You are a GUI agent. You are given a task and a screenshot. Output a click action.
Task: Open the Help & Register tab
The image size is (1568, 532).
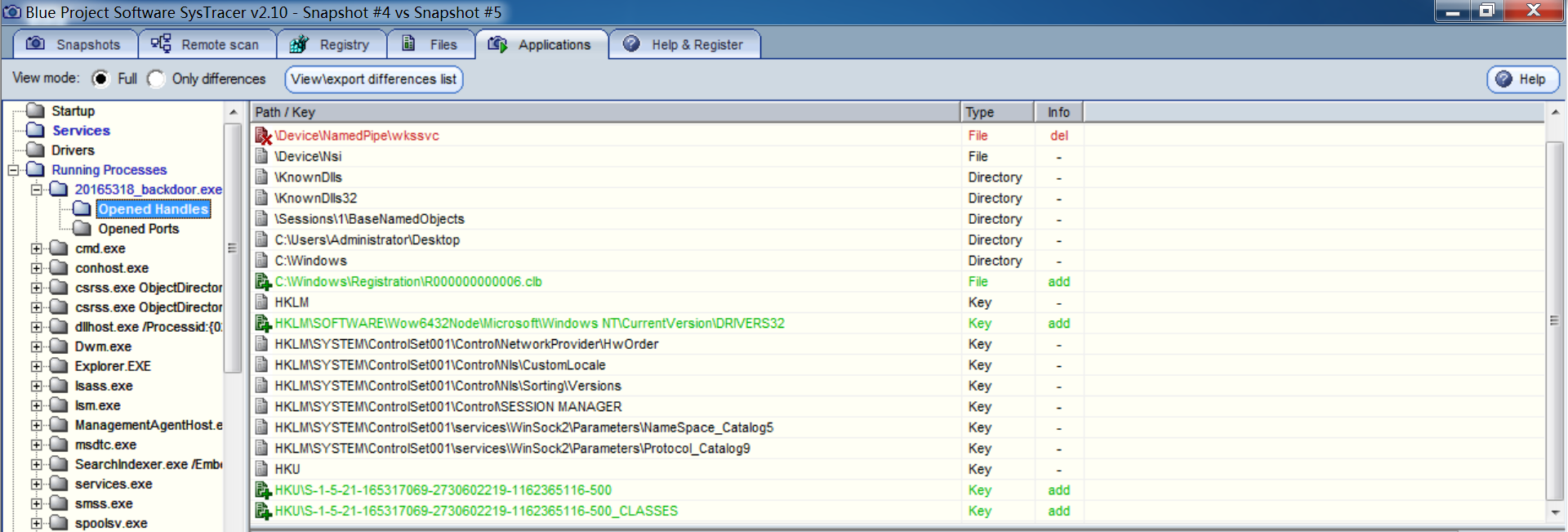685,44
